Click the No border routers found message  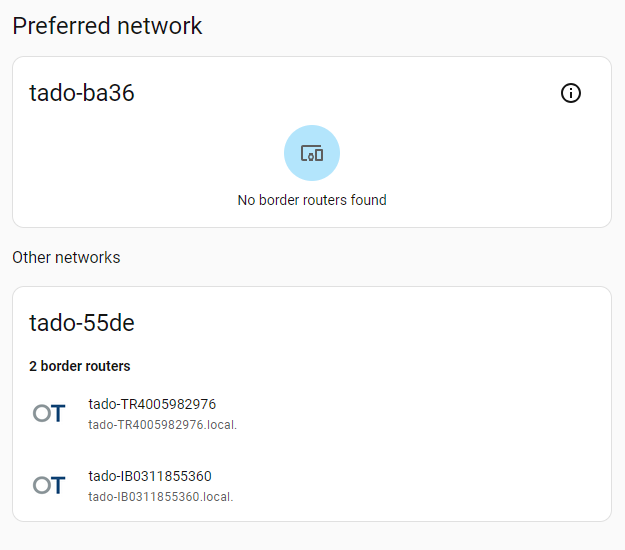pyautogui.click(x=312, y=200)
